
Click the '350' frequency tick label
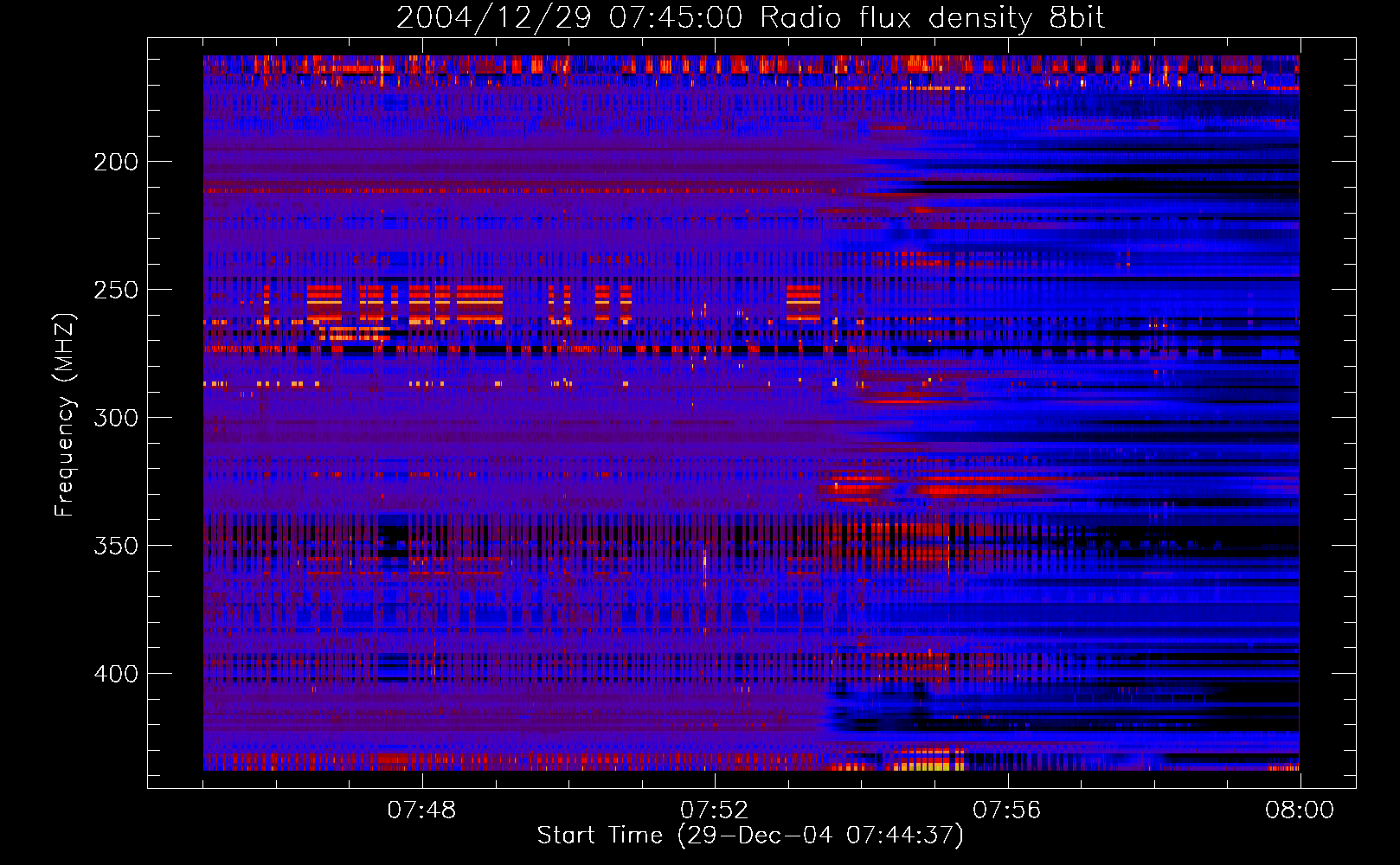[116, 546]
